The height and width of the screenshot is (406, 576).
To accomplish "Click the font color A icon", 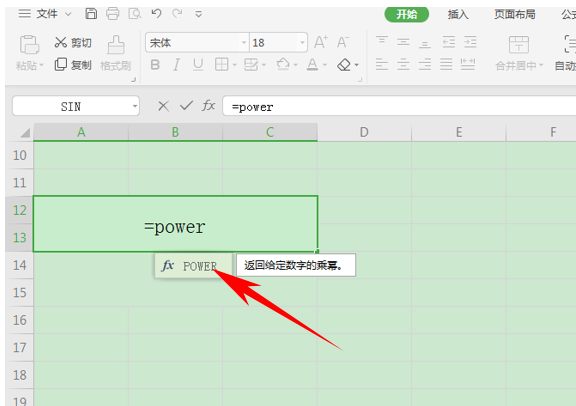I will coord(312,65).
